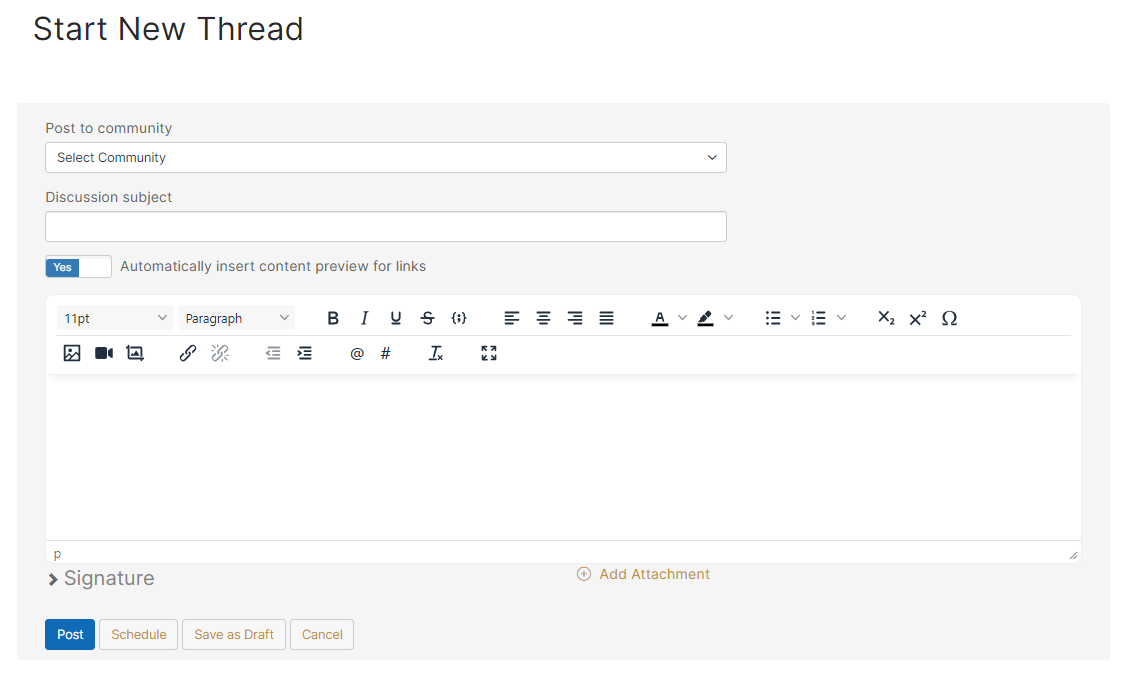1128x685 pixels.
Task: Open the special character Omega picker
Action: click(x=949, y=318)
